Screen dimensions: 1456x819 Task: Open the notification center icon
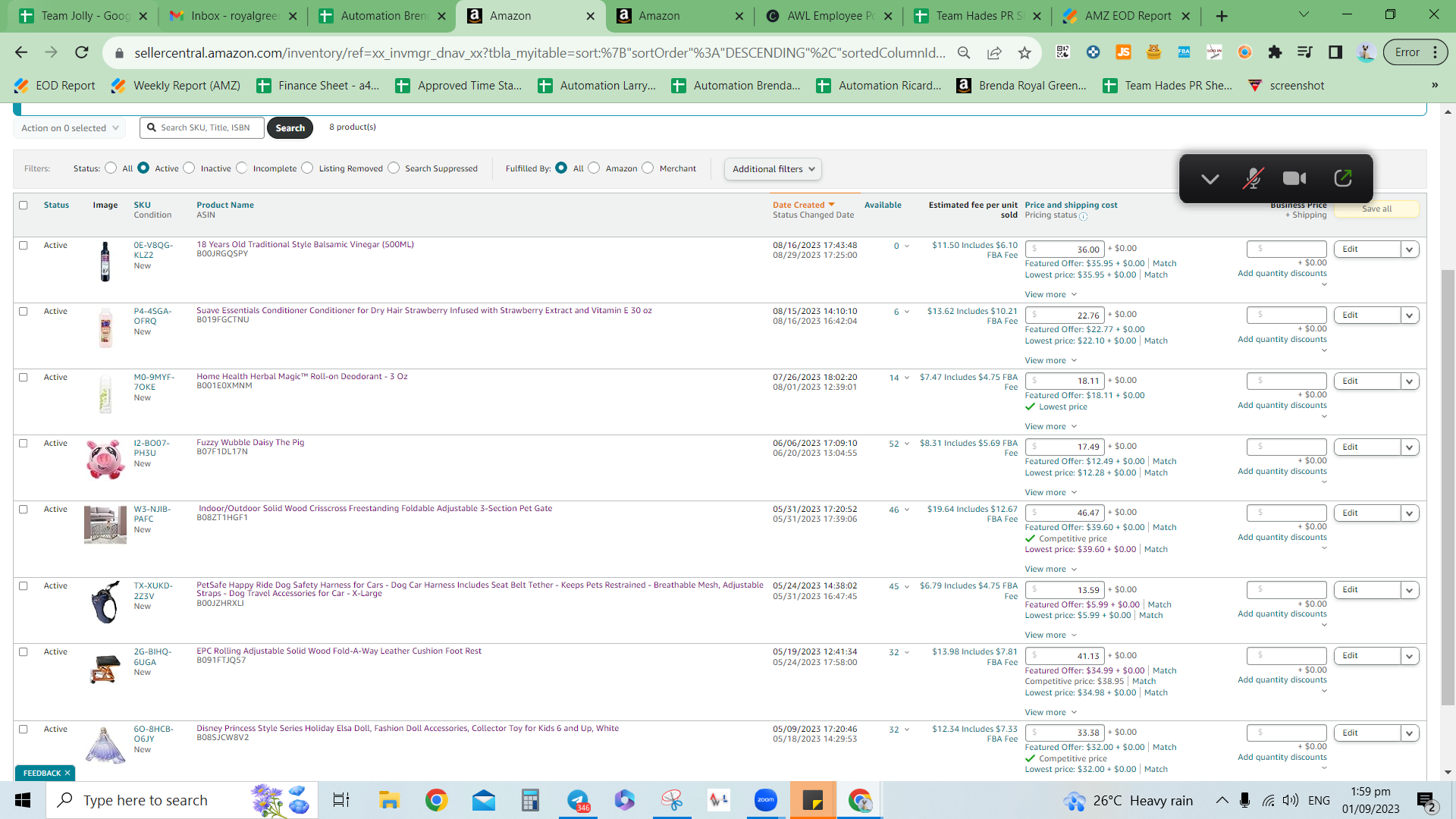[1426, 801]
